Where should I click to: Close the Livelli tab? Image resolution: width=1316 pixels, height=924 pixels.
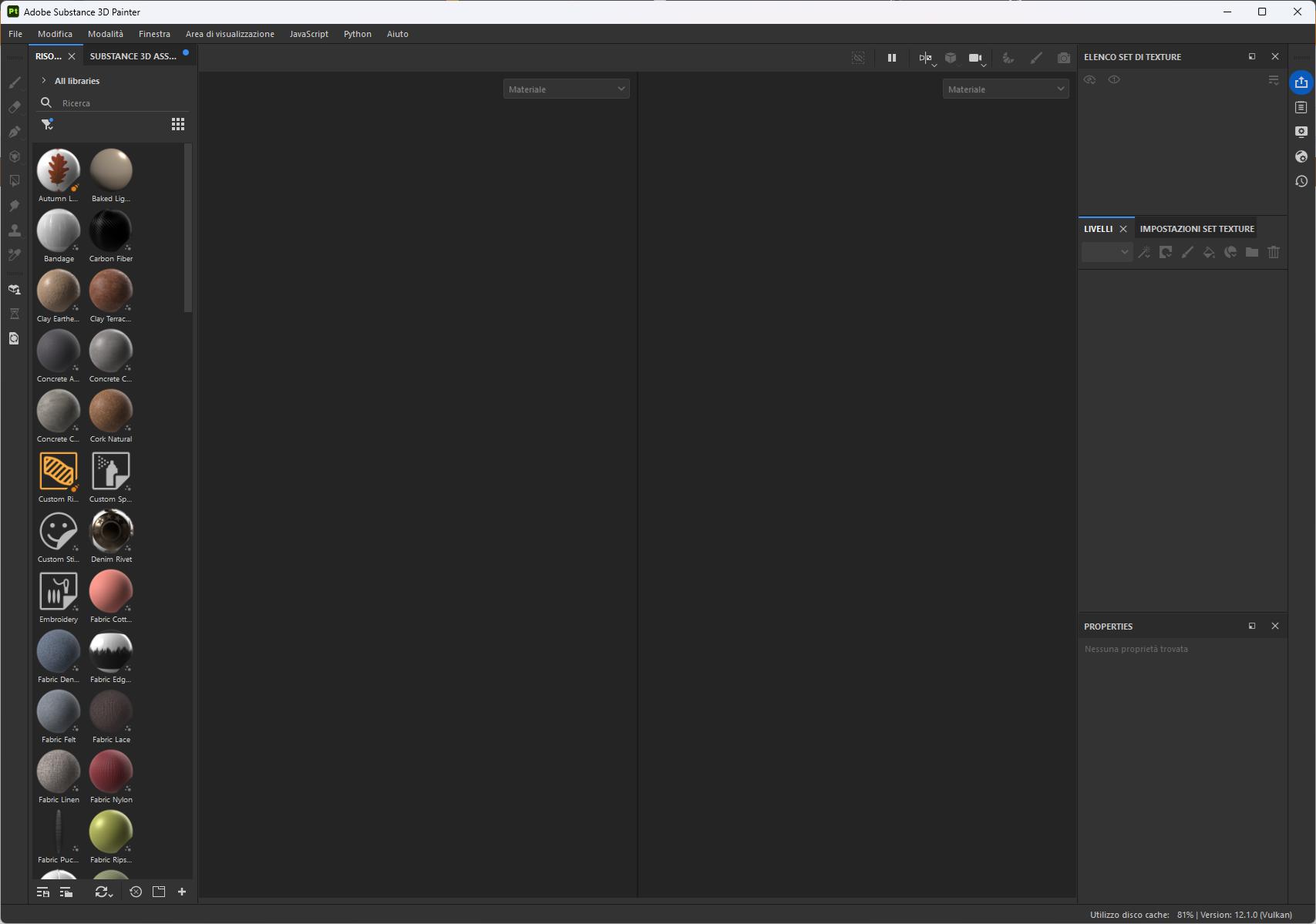1123,229
